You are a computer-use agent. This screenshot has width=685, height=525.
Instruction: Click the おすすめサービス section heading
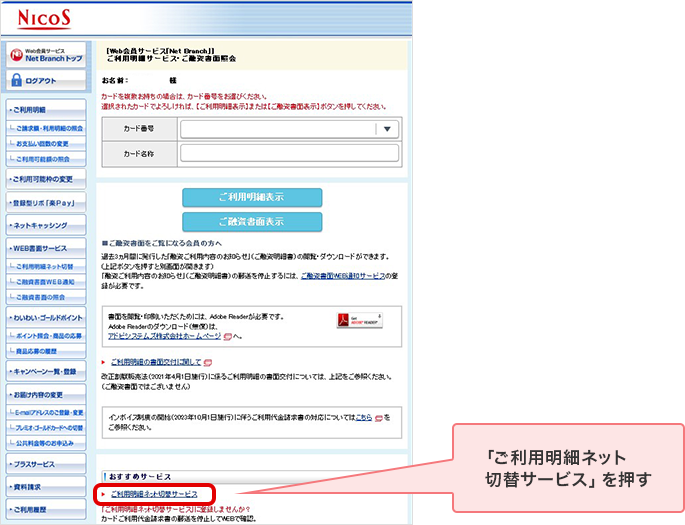[140, 477]
